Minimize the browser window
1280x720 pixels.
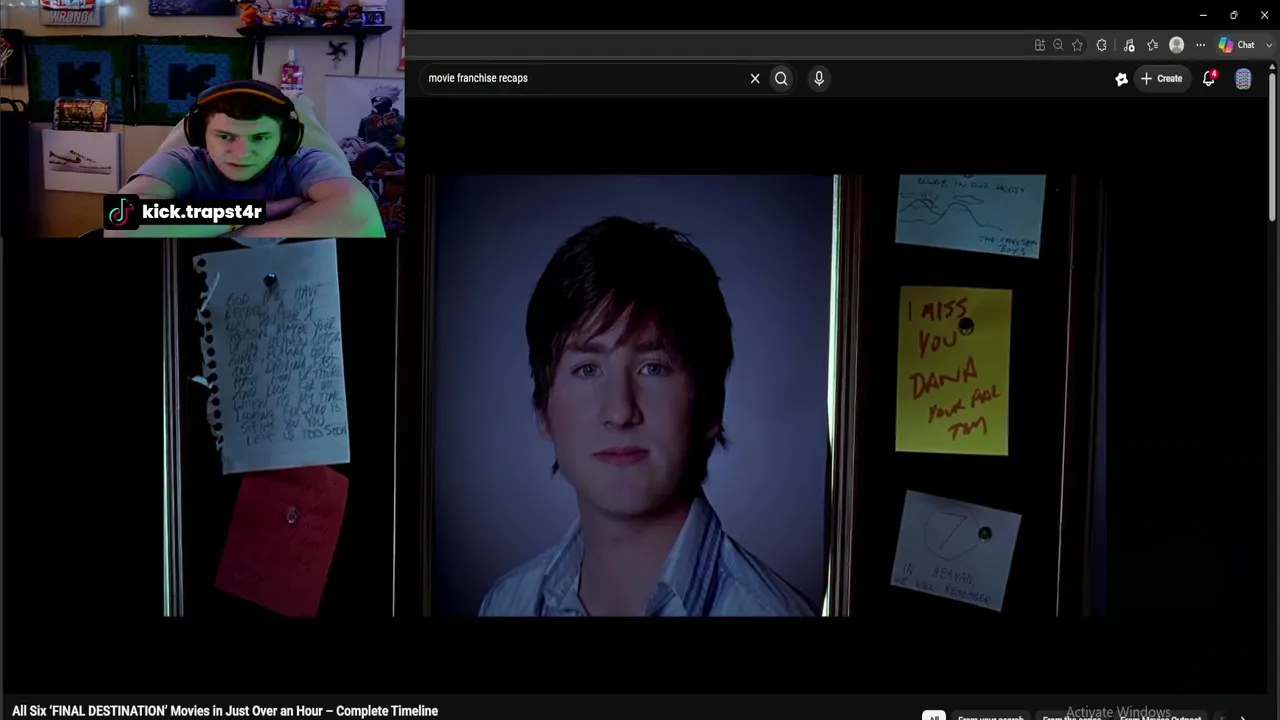(x=1203, y=15)
